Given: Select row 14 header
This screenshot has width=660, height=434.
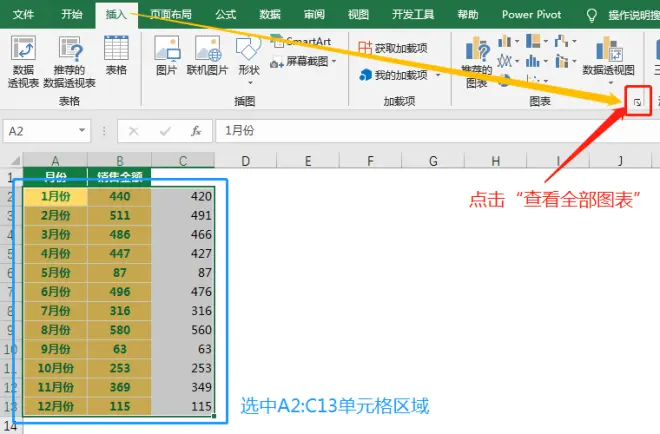Looking at the screenshot, I should tap(11, 426).
